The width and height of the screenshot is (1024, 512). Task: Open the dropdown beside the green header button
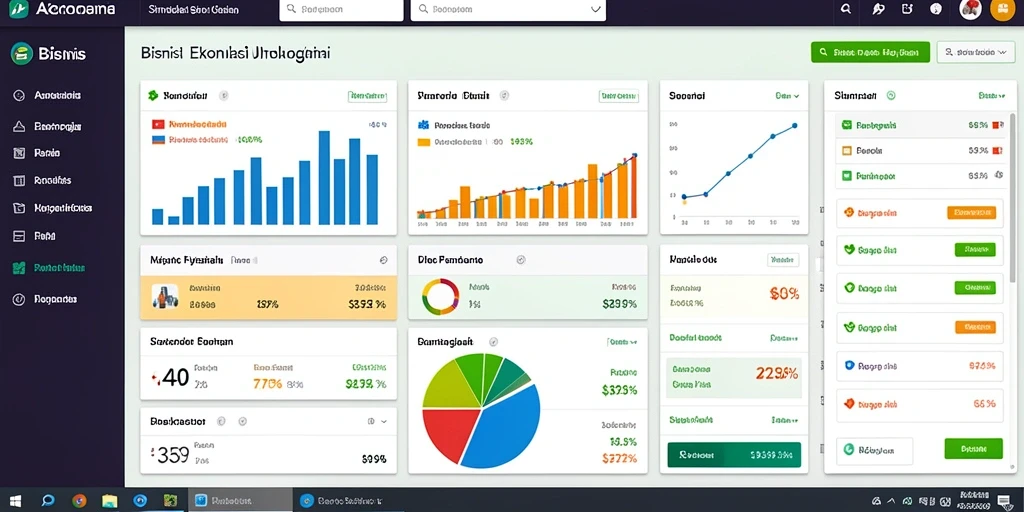pyautogui.click(x=976, y=52)
